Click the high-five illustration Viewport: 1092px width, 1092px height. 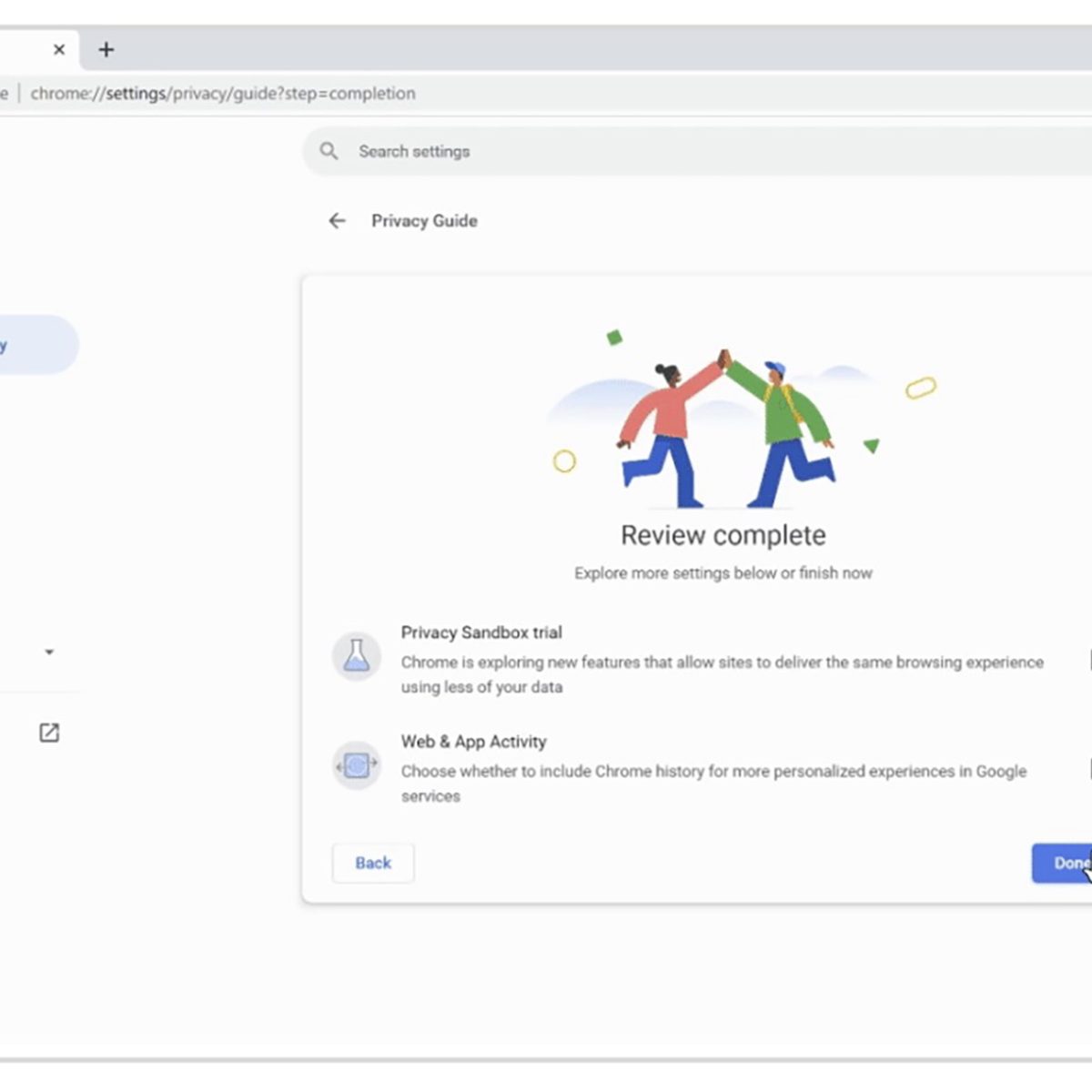pyautogui.click(x=724, y=428)
